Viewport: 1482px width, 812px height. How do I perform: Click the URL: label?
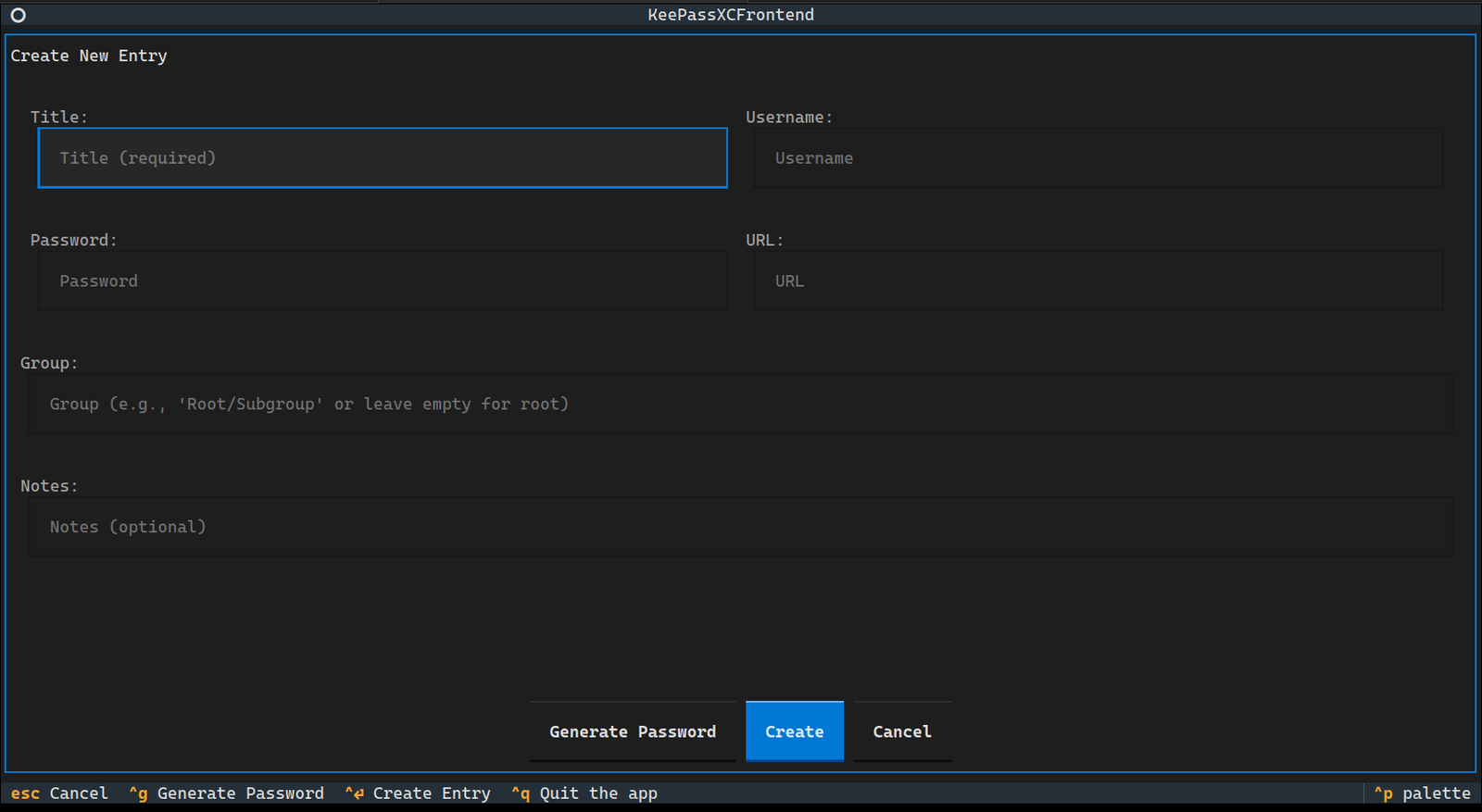click(765, 240)
